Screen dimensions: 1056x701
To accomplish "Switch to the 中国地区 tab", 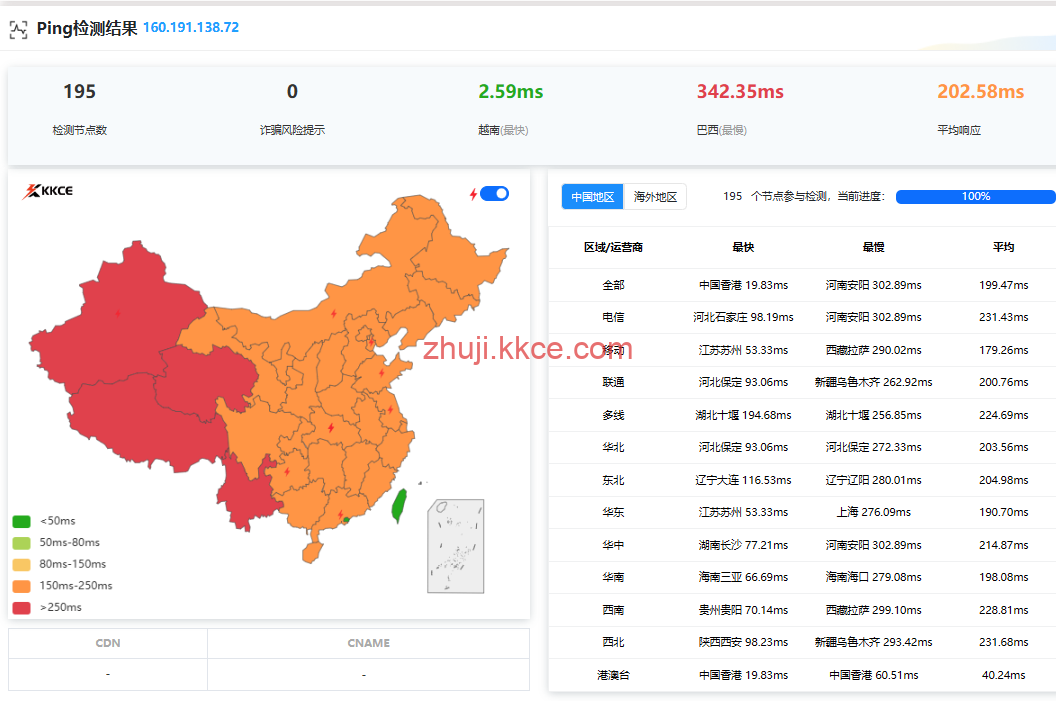I will pyautogui.click(x=592, y=197).
